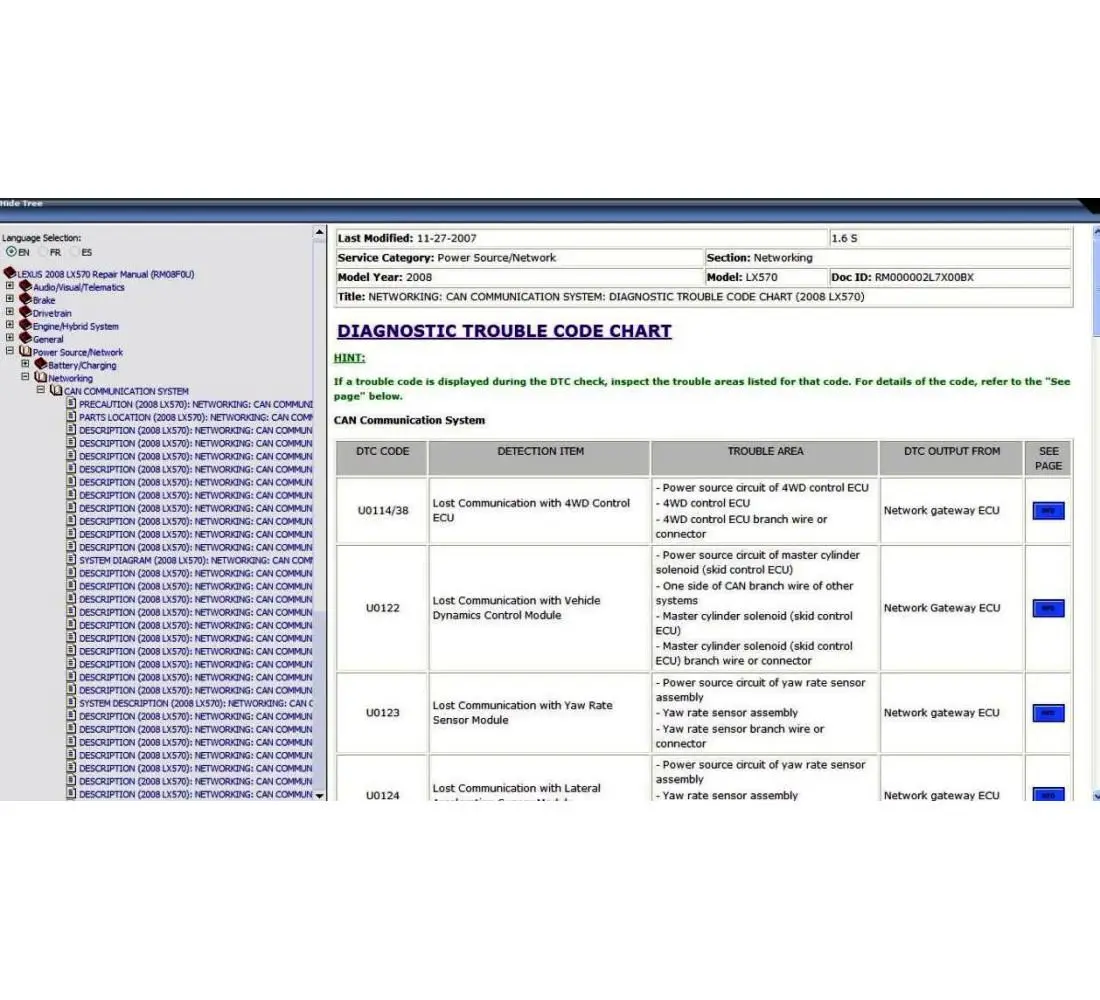Screen dimensions: 1100x1000
Task: Expand the Battery/Charging tree node
Action: (x=25, y=365)
